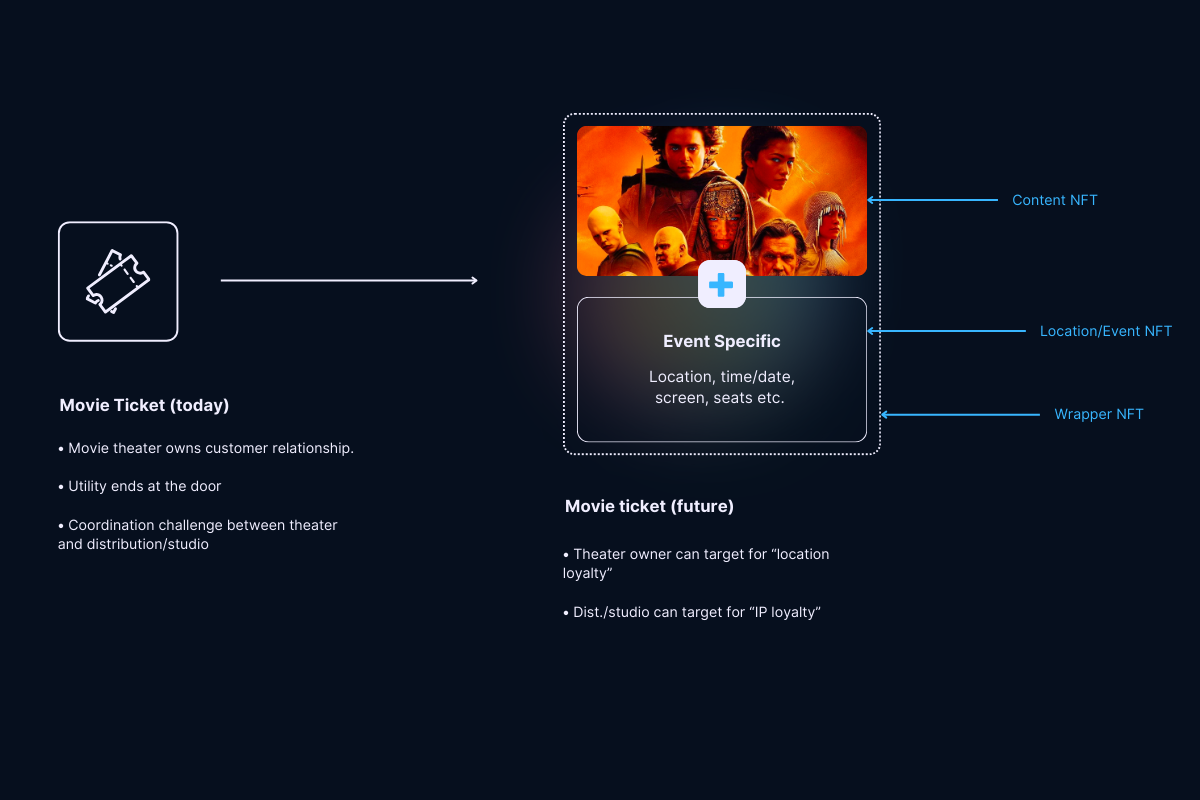Select the "Movie Ticket (today)" heading
Screen dimensions: 1200x800
(144, 405)
